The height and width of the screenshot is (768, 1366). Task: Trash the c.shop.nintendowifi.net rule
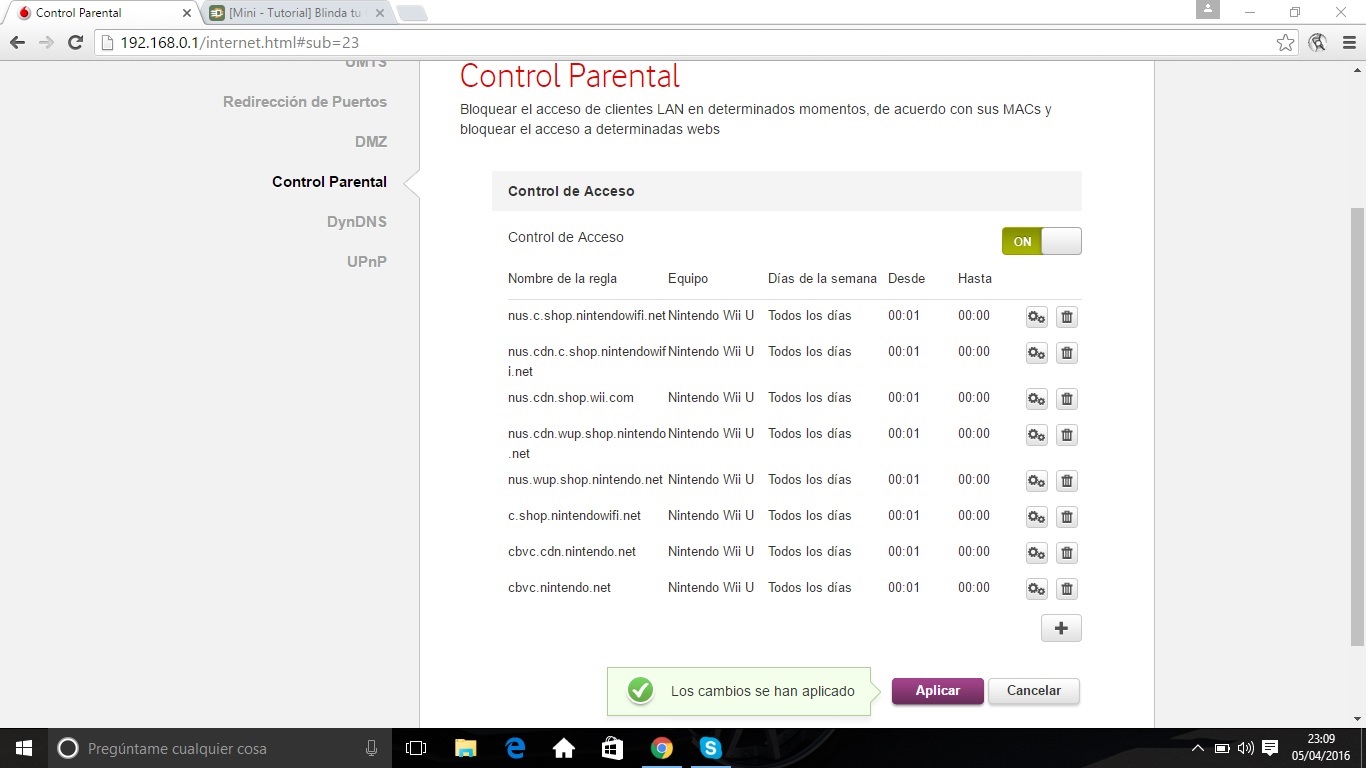1067,517
